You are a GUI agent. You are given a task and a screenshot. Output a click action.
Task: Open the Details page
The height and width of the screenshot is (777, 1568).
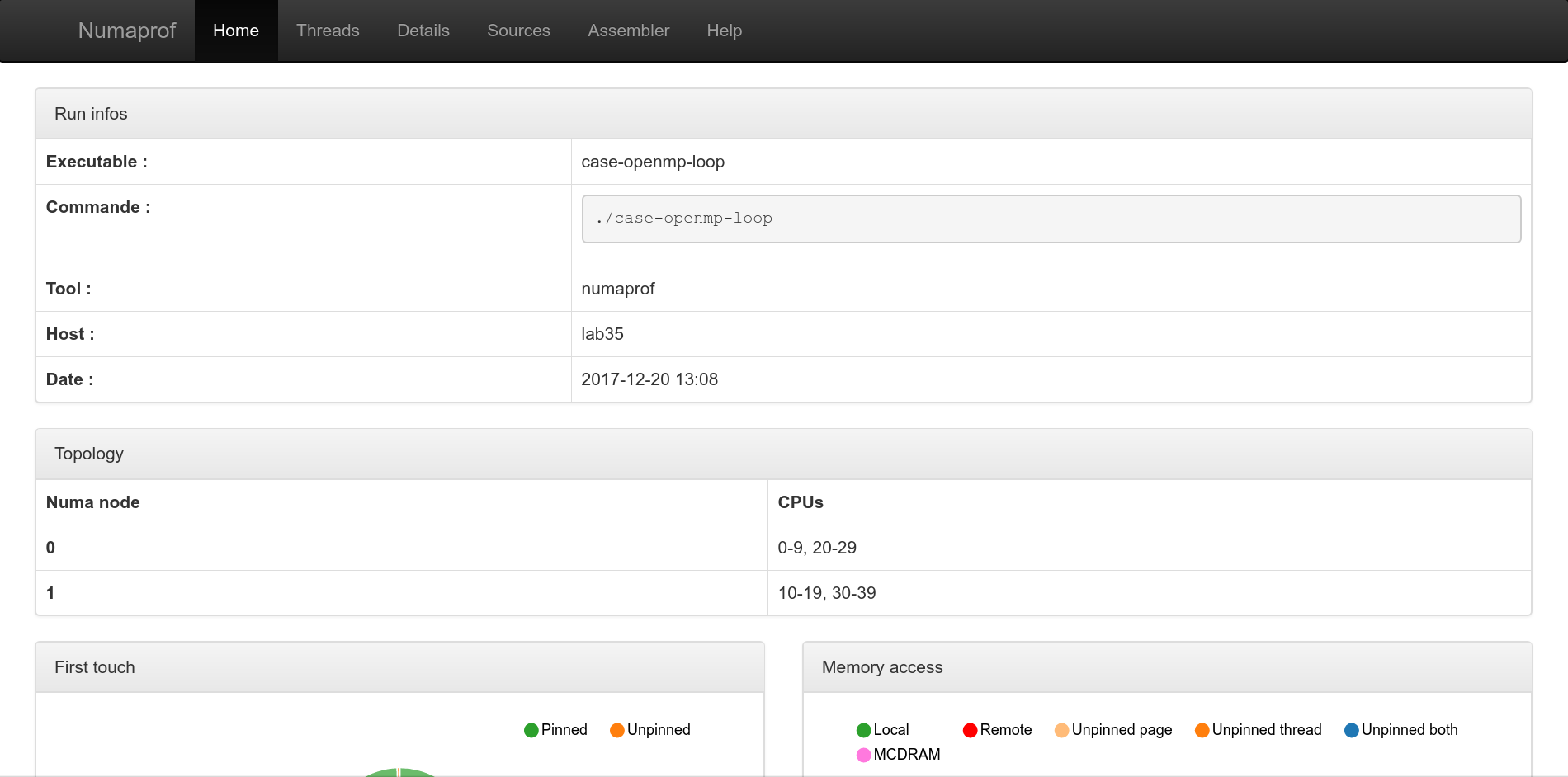pos(423,31)
